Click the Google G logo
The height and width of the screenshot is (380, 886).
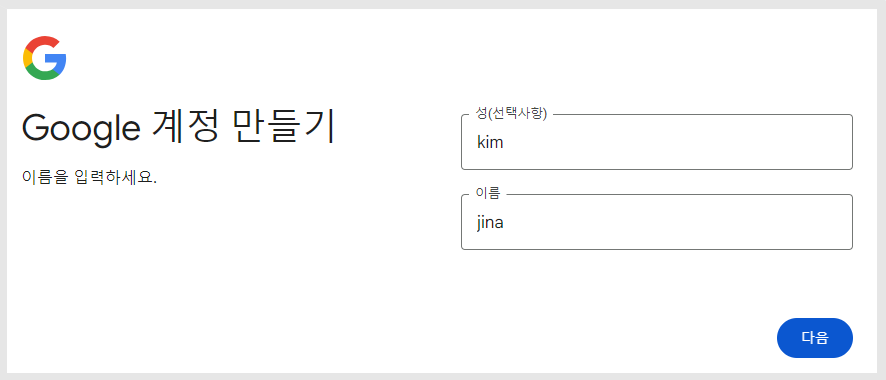click(45, 58)
